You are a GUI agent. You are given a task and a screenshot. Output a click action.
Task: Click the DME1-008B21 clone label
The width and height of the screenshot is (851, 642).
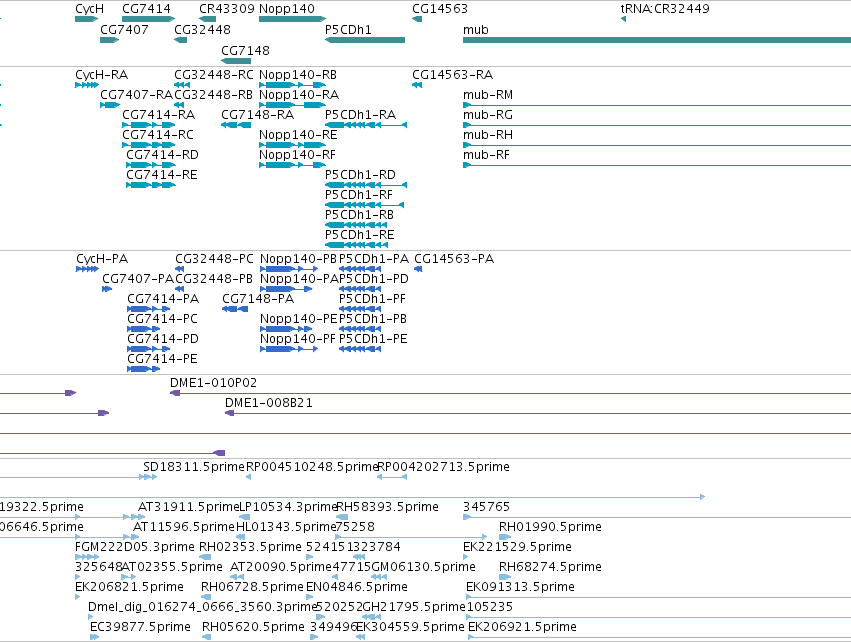pos(269,403)
